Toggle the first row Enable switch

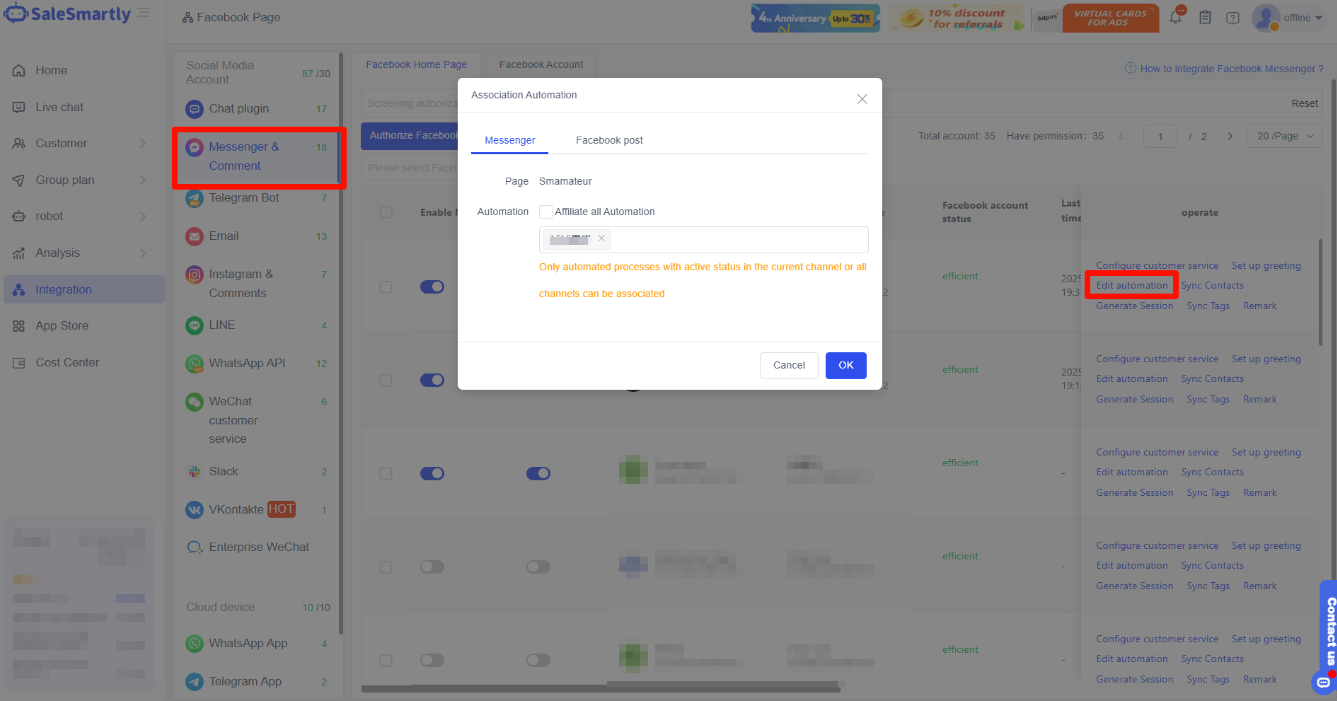(432, 287)
